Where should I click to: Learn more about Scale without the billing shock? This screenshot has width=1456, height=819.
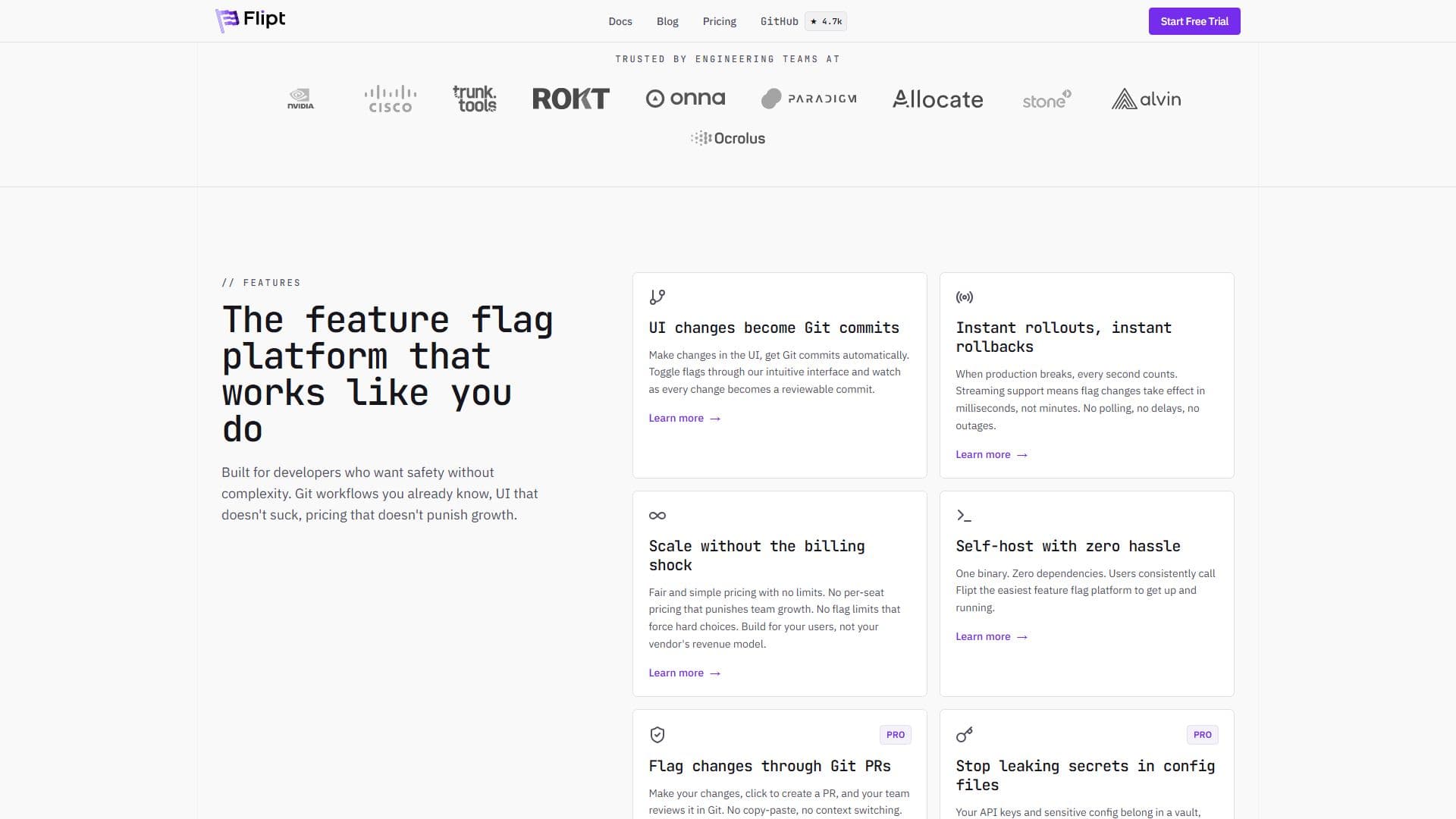pyautogui.click(x=685, y=673)
